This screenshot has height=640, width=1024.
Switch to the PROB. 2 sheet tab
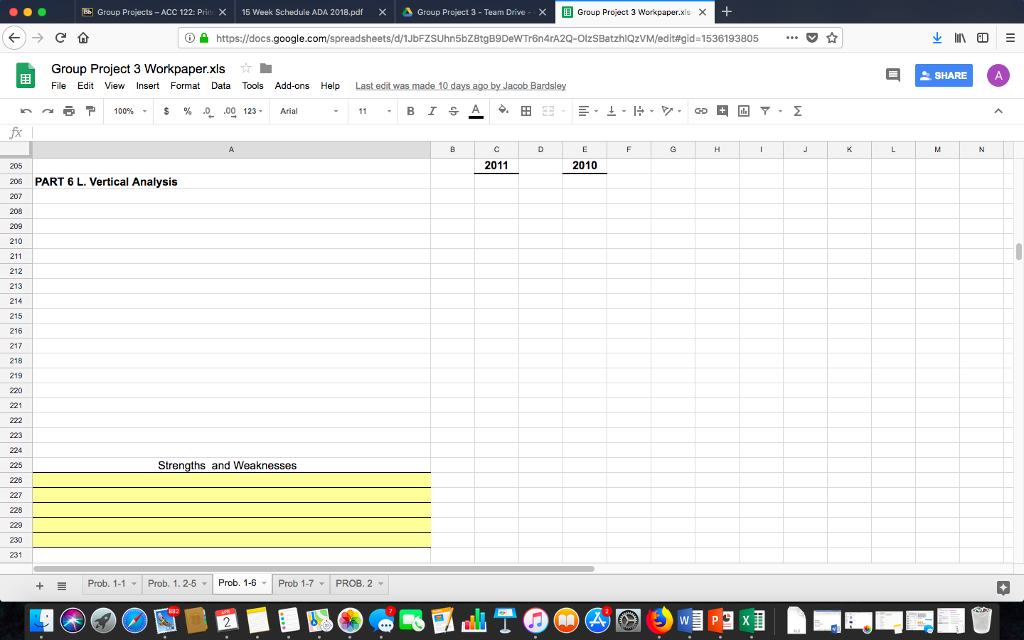point(355,583)
